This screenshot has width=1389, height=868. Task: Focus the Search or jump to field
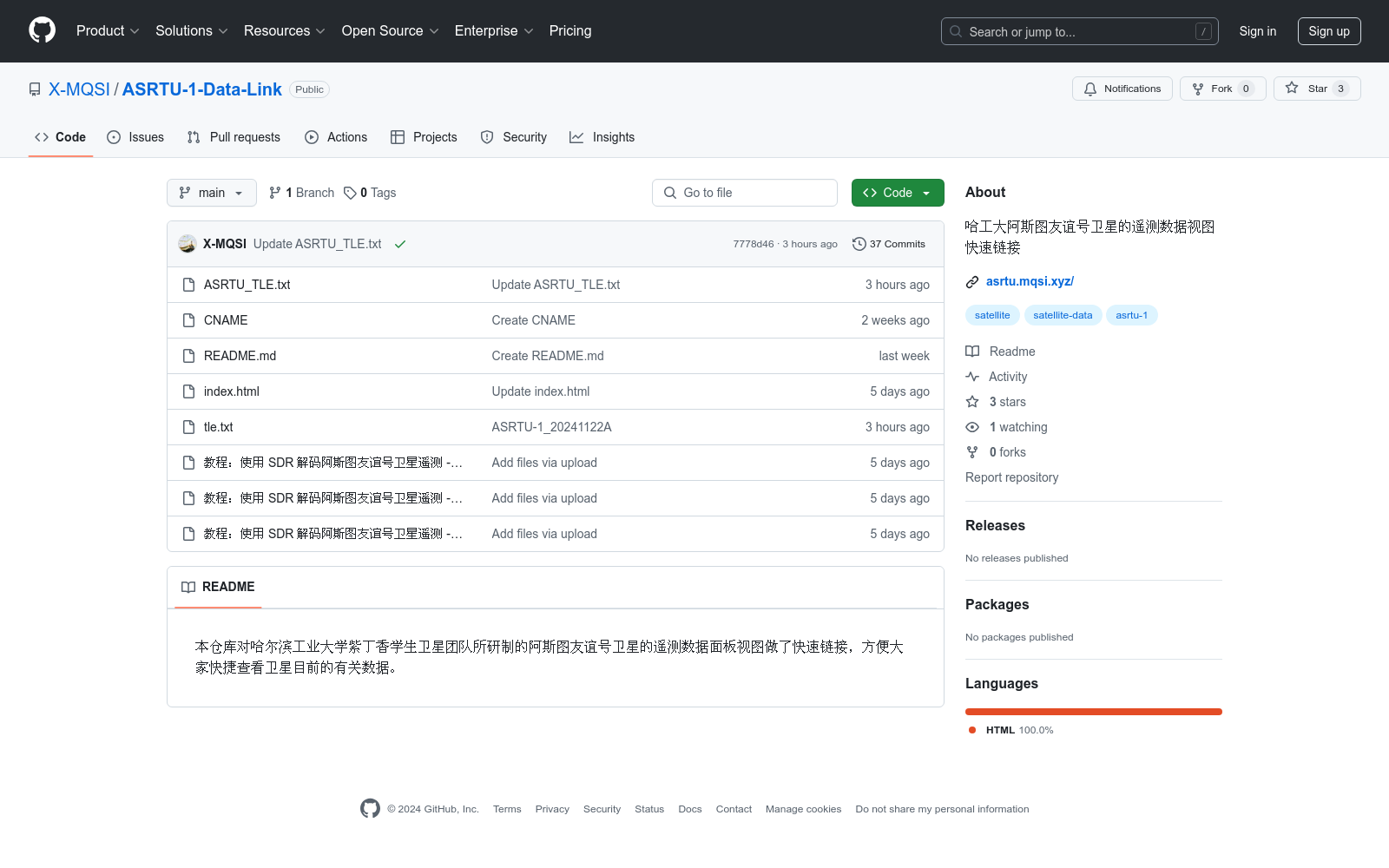point(1079,31)
